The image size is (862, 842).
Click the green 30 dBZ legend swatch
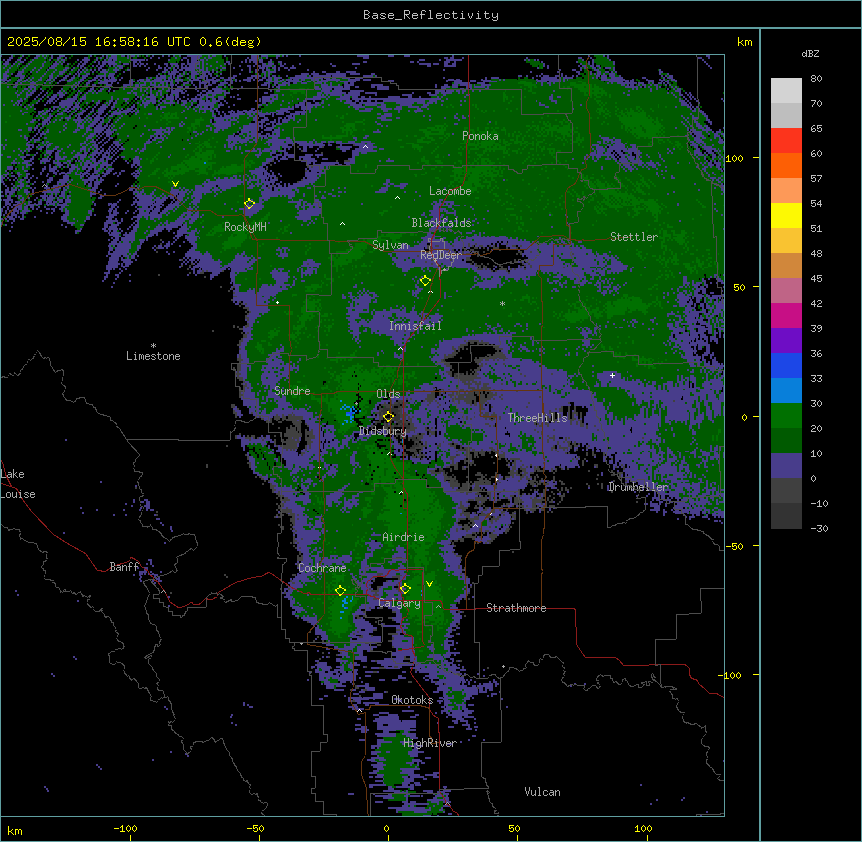point(786,416)
